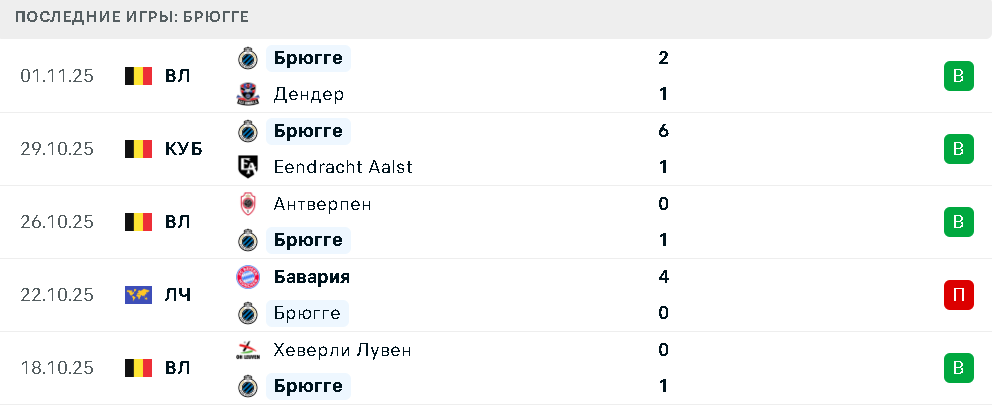Click green В badge for 18.10.25 match
The height and width of the screenshot is (408, 992).
point(957,368)
